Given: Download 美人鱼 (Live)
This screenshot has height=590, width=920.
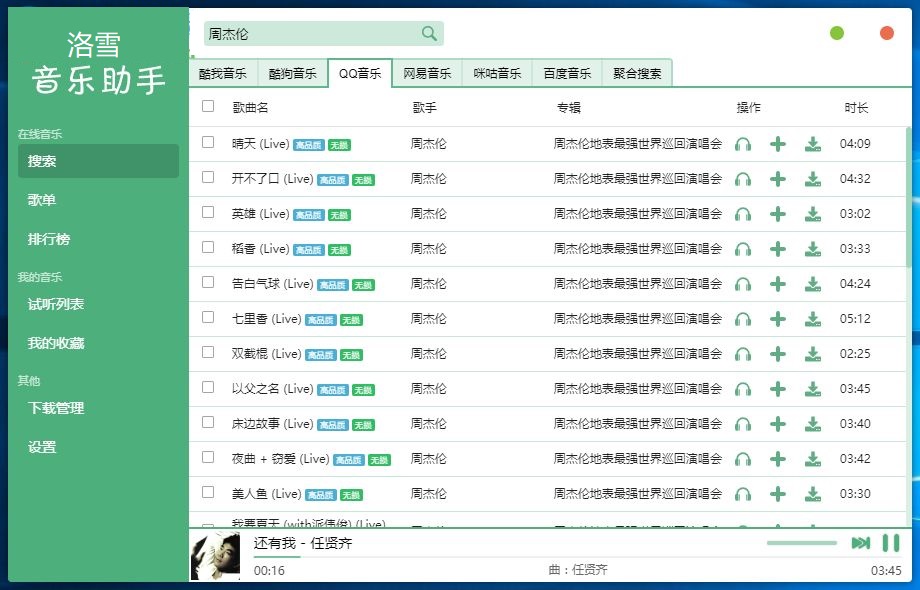Looking at the screenshot, I should tap(813, 494).
